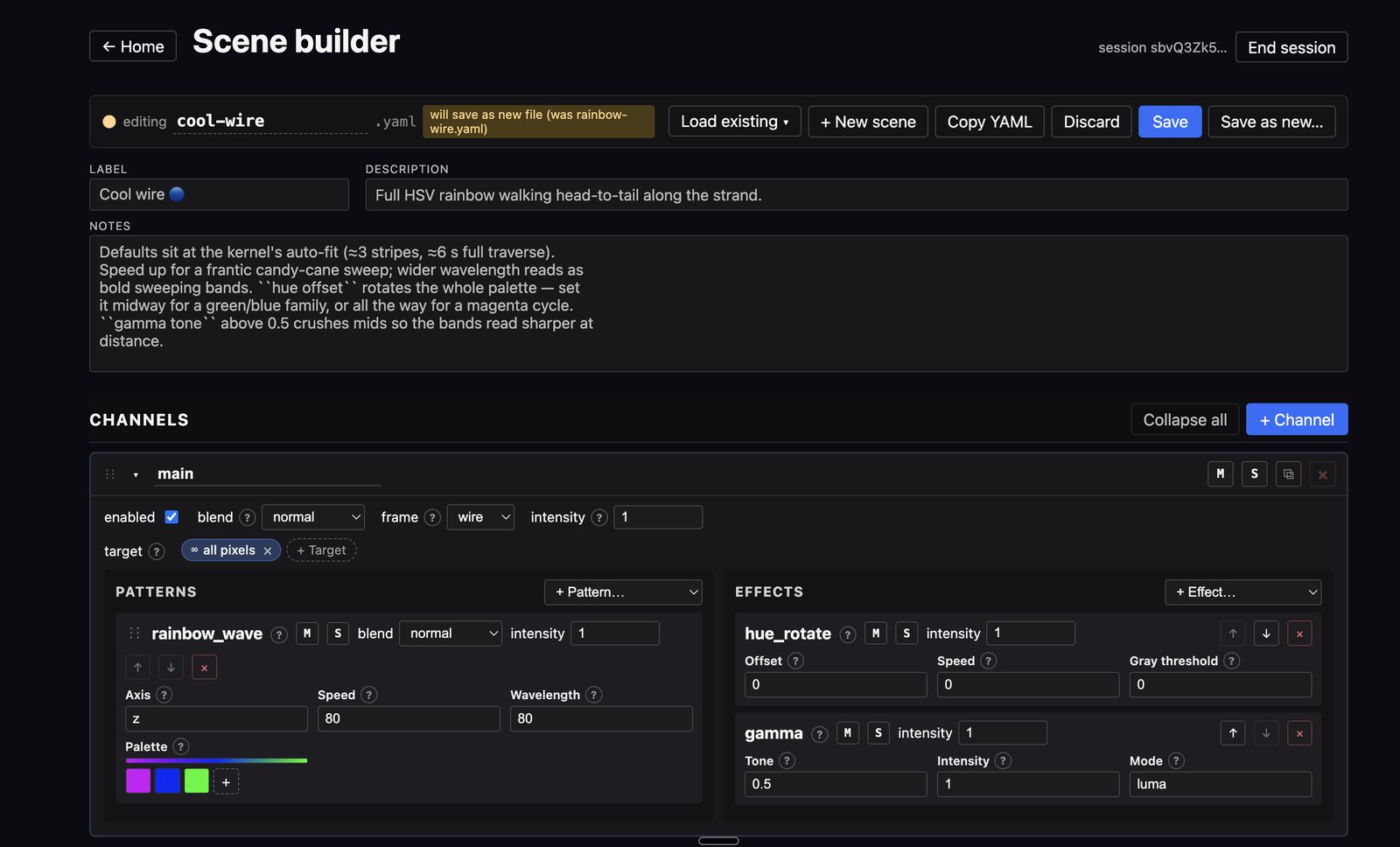Show help for channel blend
Screen dimensions: 1400x847
[x=247, y=518]
